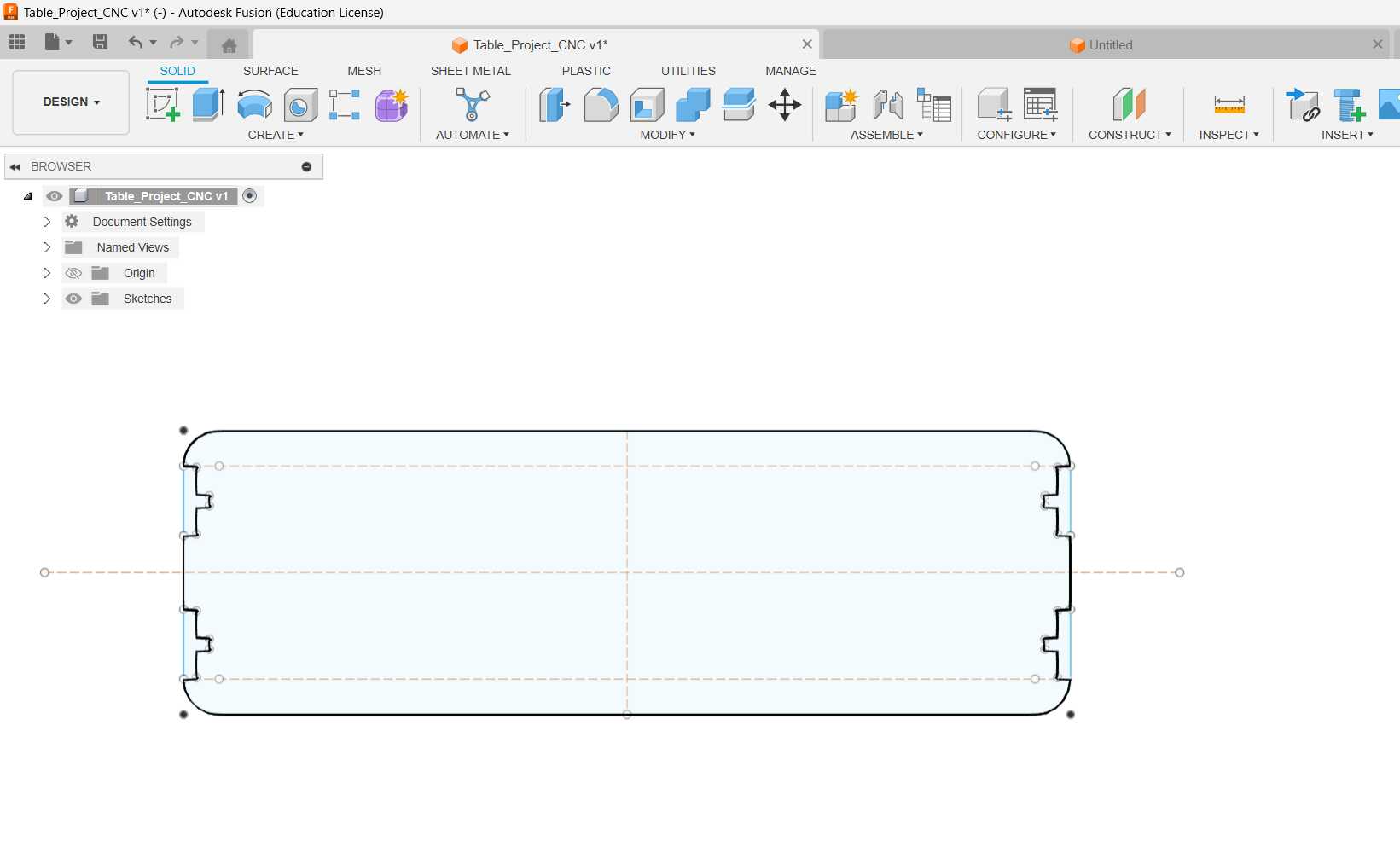This screenshot has width=1400, height=841.
Task: Select the Joint tool
Action: pyautogui.click(x=888, y=105)
